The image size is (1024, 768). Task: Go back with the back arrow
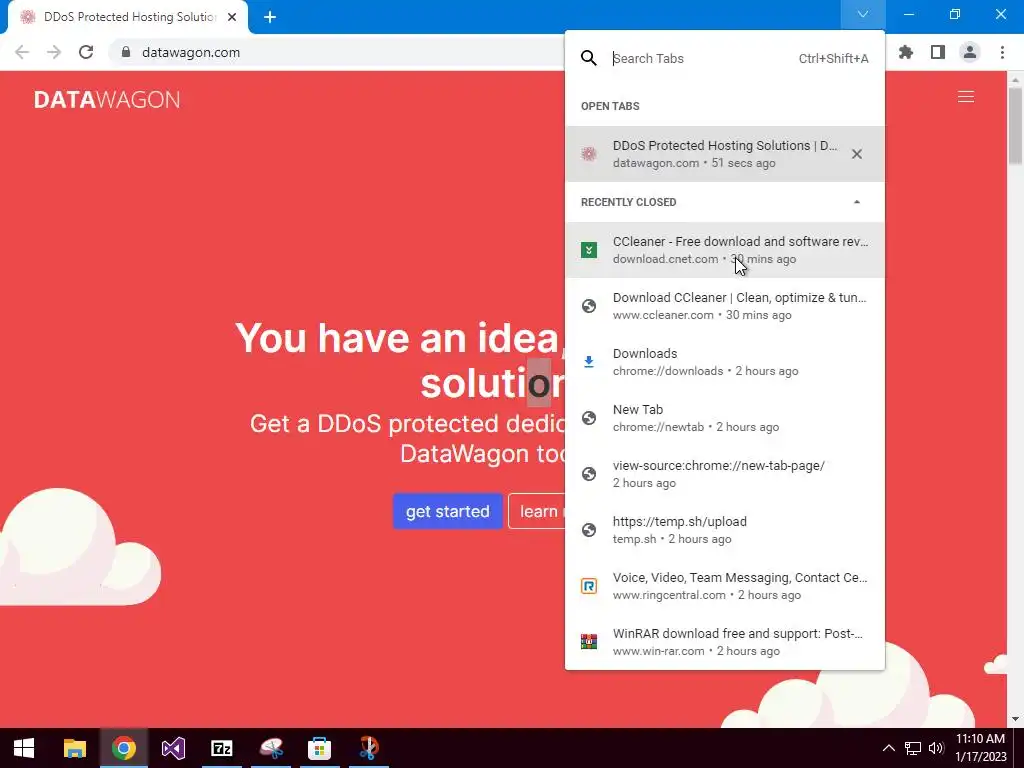tap(22, 52)
